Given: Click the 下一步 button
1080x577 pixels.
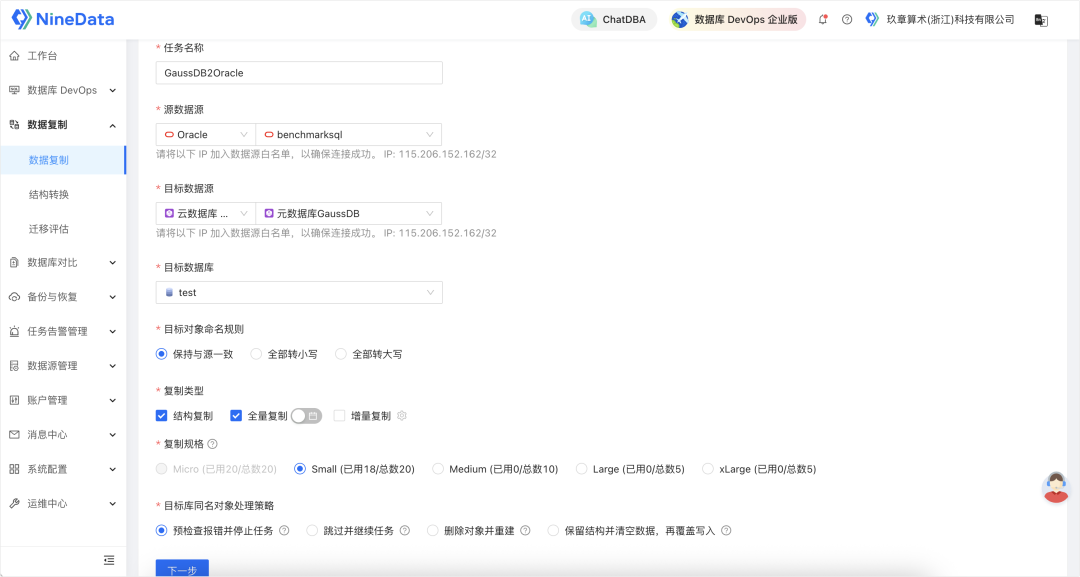Looking at the screenshot, I should (182, 568).
